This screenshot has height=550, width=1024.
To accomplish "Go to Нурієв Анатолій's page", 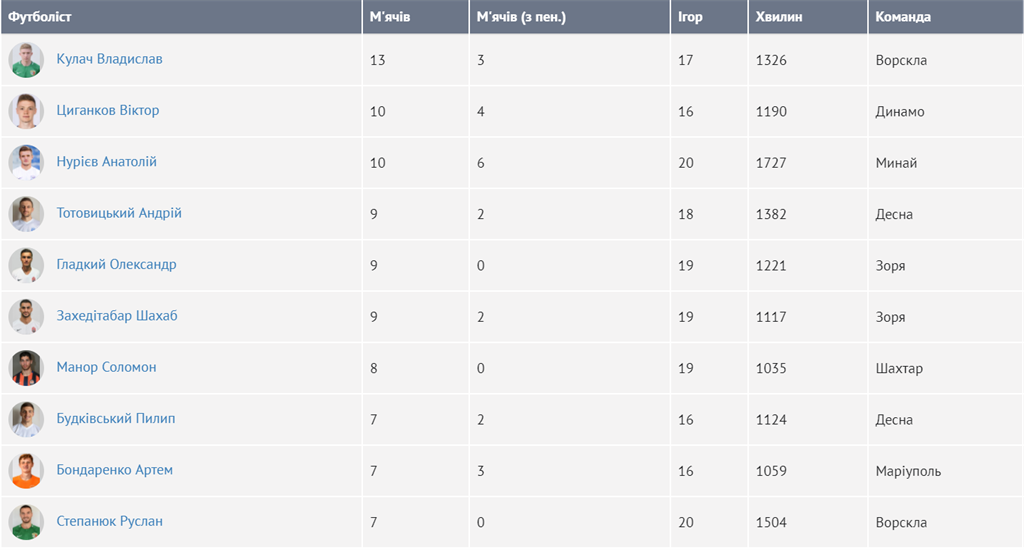I will coord(106,162).
